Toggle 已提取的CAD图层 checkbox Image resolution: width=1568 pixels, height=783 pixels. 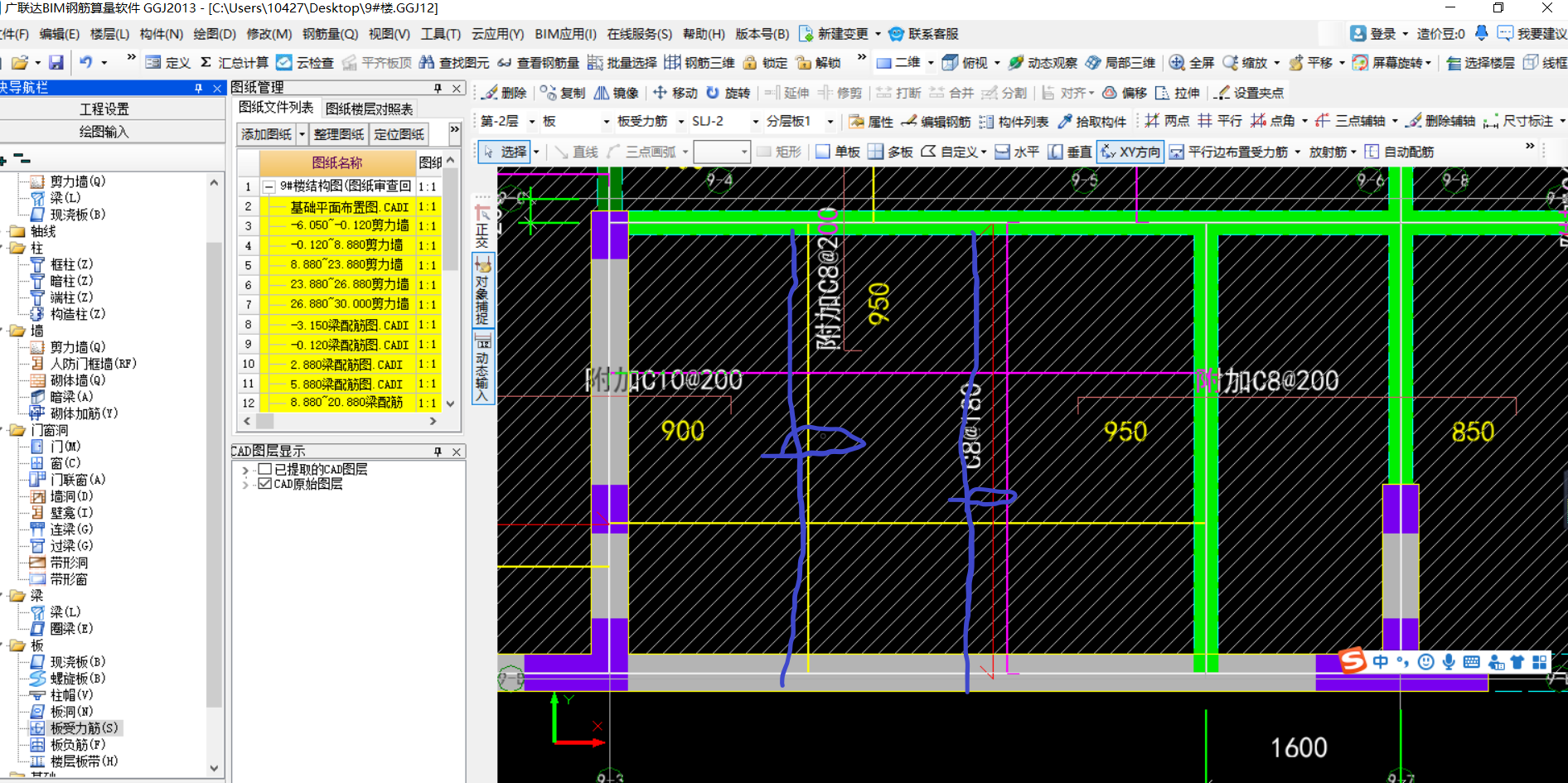[x=265, y=469]
